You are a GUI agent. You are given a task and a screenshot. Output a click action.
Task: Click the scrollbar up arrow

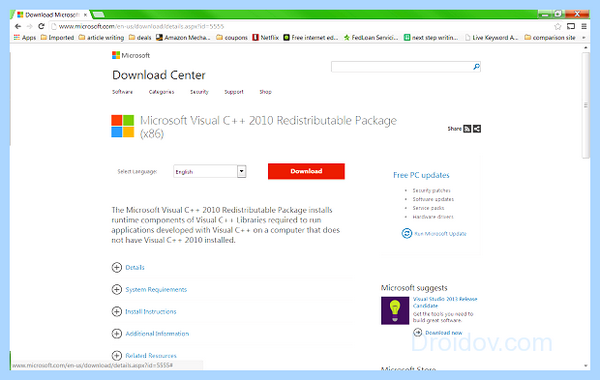point(585,48)
